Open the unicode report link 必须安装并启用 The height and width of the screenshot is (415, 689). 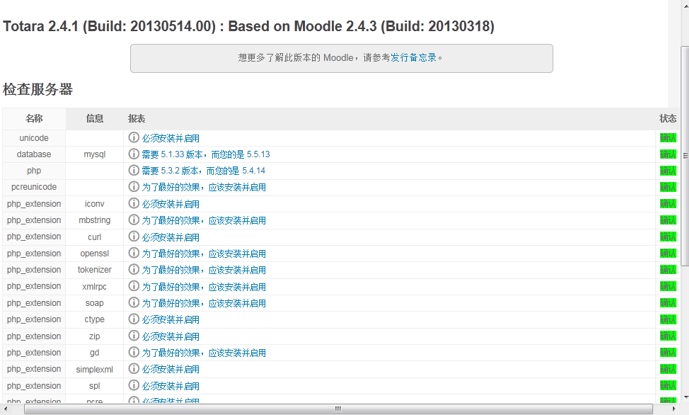[170, 138]
